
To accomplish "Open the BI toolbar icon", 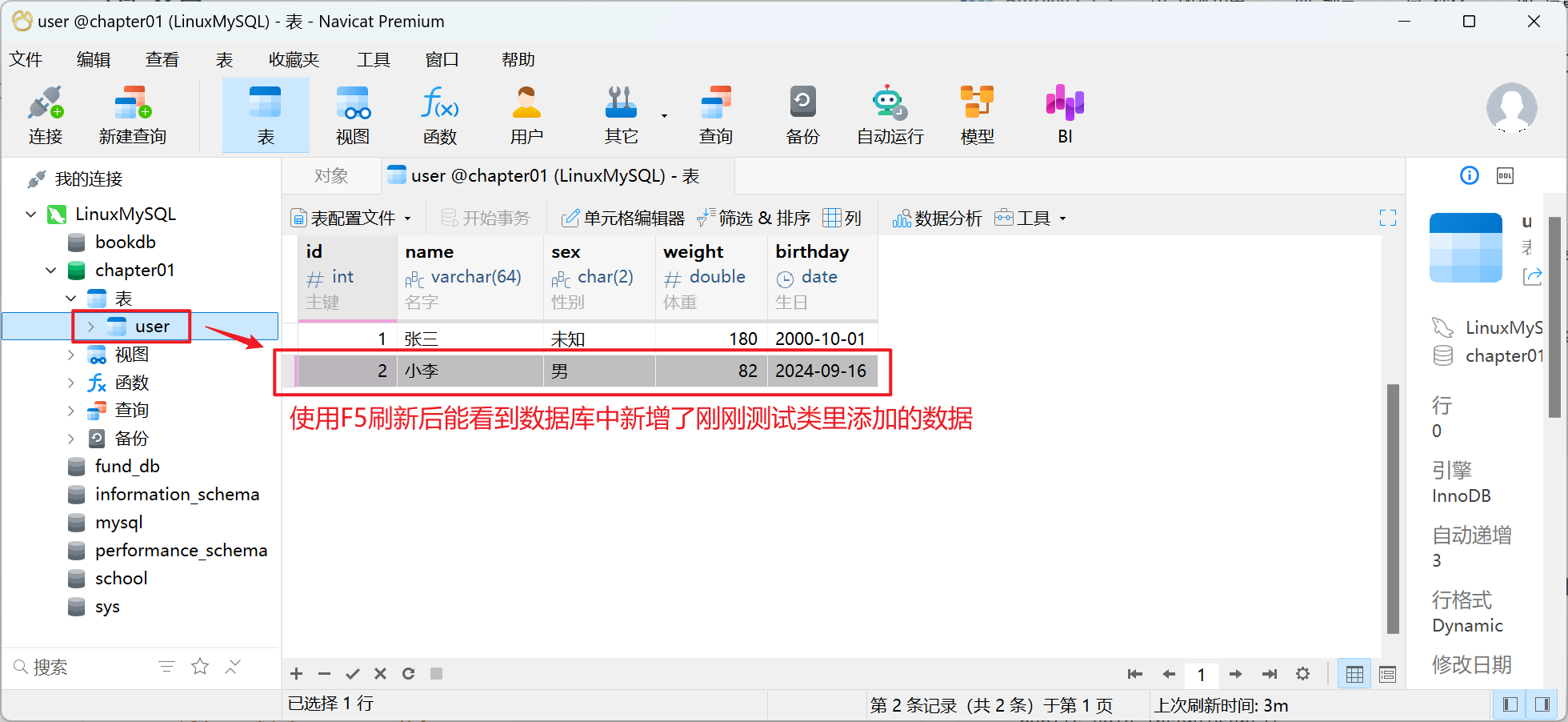I will 1065,114.
